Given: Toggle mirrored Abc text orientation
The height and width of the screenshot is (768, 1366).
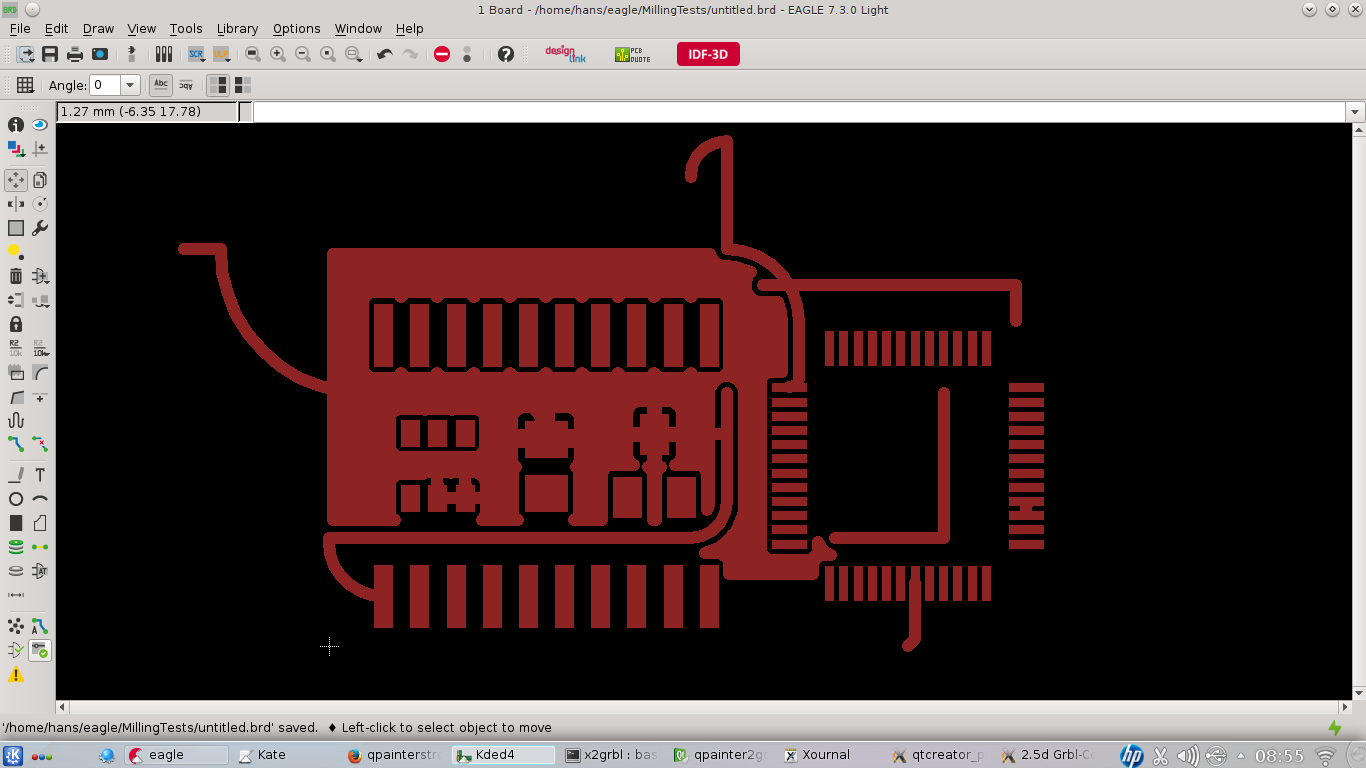Looking at the screenshot, I should [186, 85].
